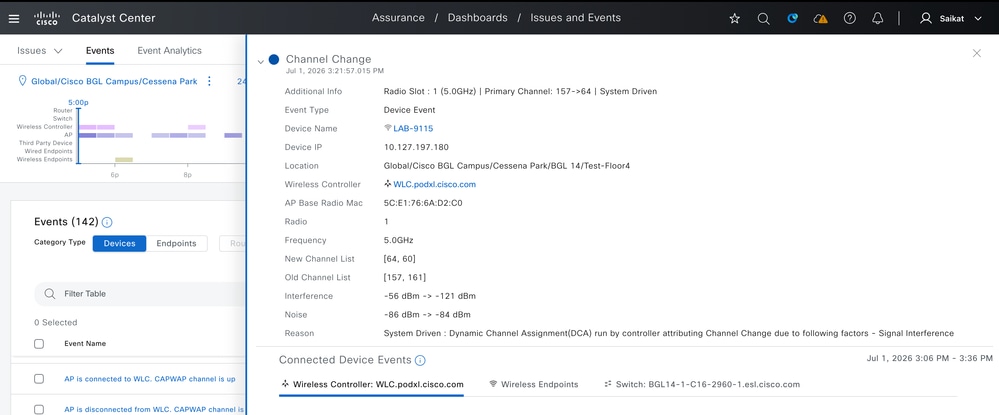Close the Channel Change detail panel
This screenshot has width=999, height=415.
pyautogui.click(x=977, y=54)
